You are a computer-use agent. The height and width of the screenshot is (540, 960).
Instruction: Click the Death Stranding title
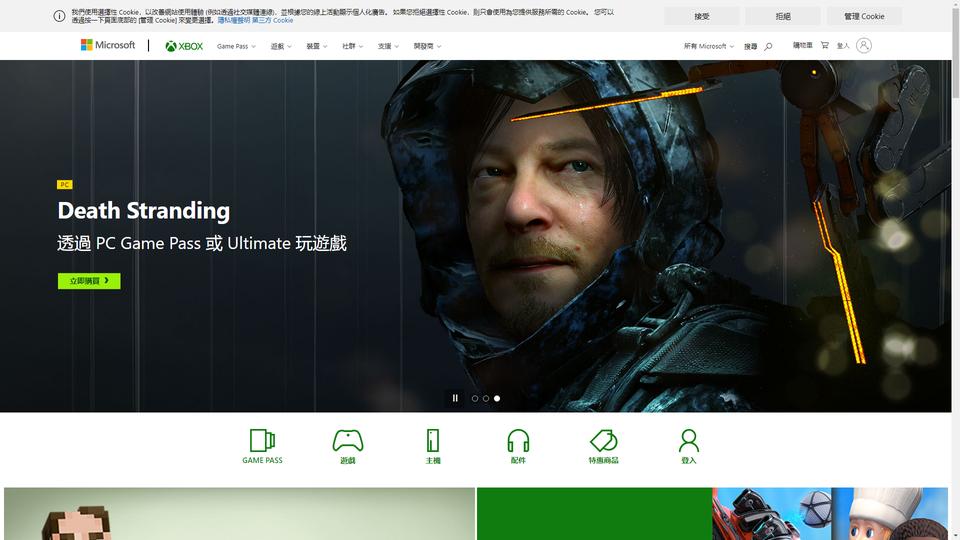pyautogui.click(x=144, y=211)
